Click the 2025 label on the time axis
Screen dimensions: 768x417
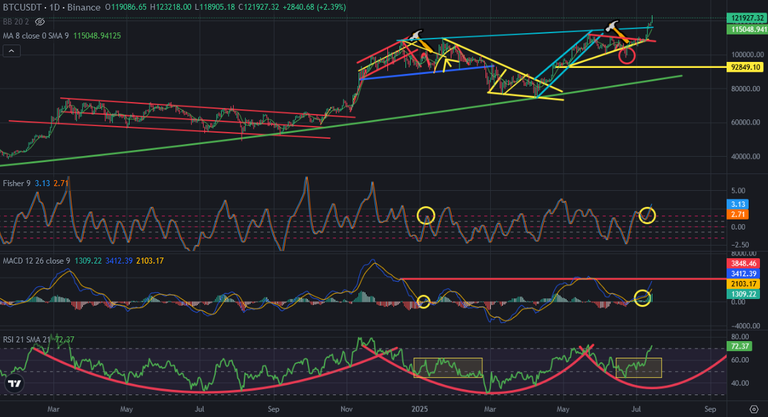[x=420, y=409]
